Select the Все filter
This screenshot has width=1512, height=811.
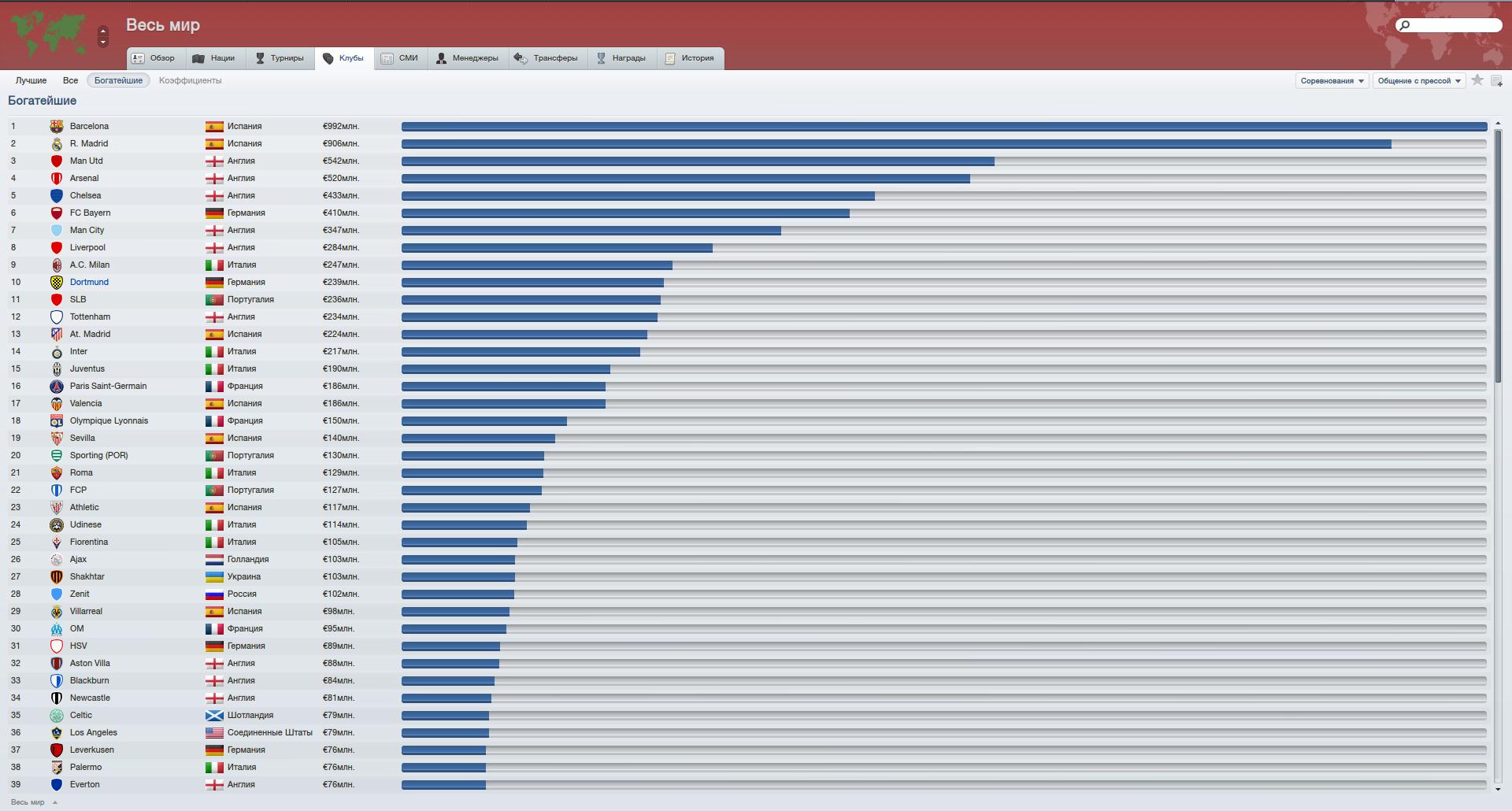pyautogui.click(x=71, y=80)
